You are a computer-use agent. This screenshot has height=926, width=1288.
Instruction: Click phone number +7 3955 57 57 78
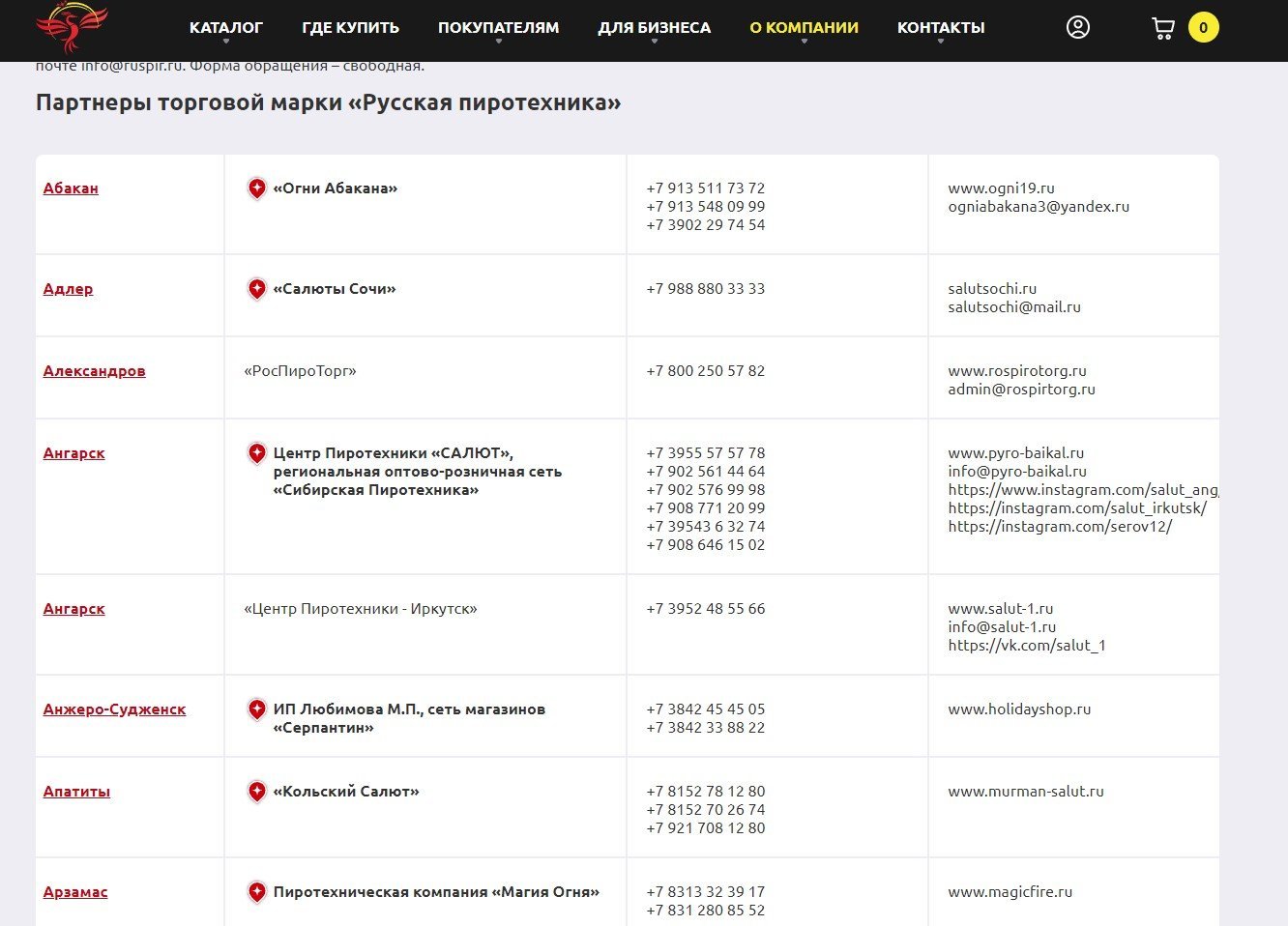tap(706, 453)
